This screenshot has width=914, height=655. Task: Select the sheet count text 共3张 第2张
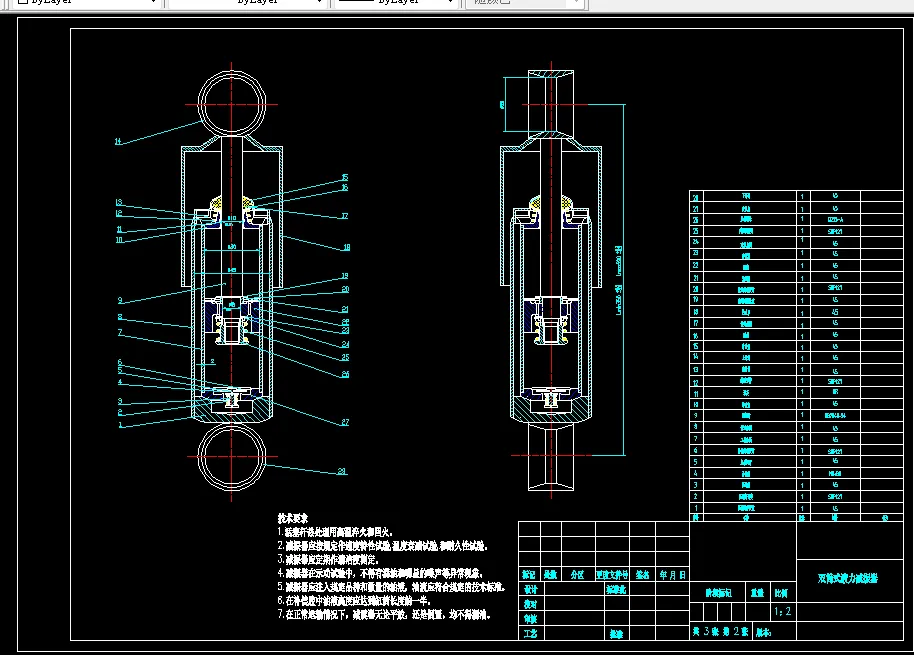pos(720,632)
